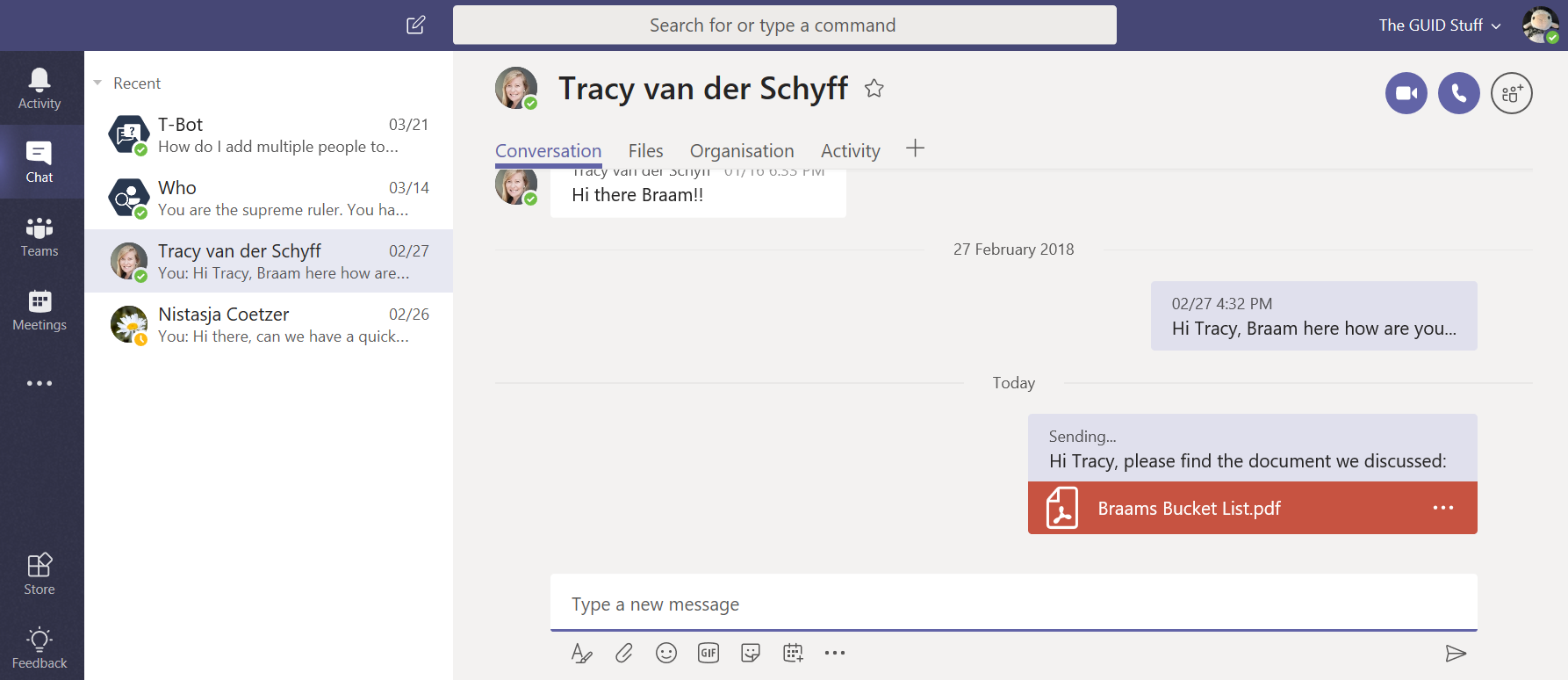Attach a file with the paperclip icon

[624, 653]
